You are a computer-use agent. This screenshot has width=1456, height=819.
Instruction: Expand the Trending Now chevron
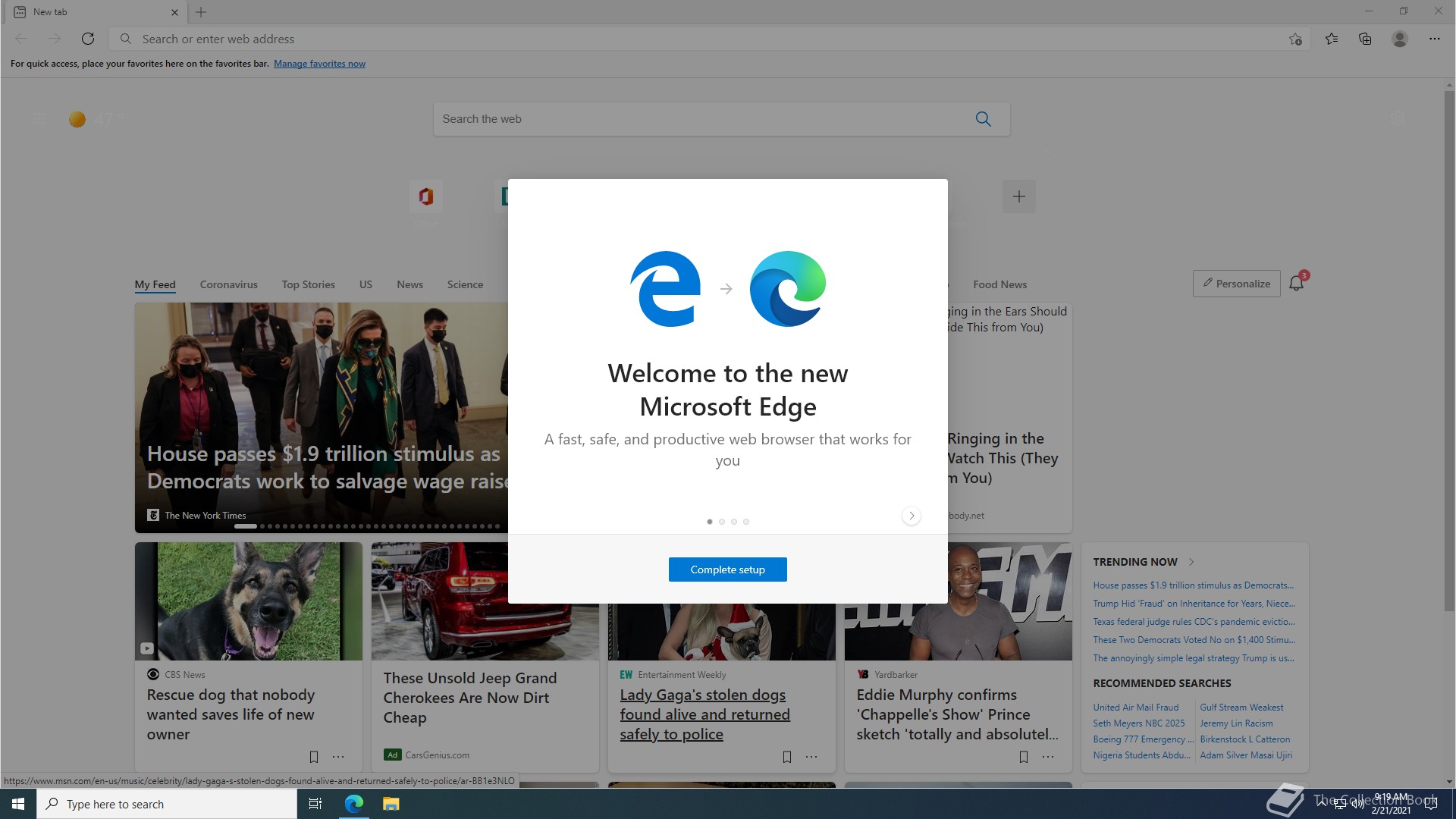tap(1191, 562)
